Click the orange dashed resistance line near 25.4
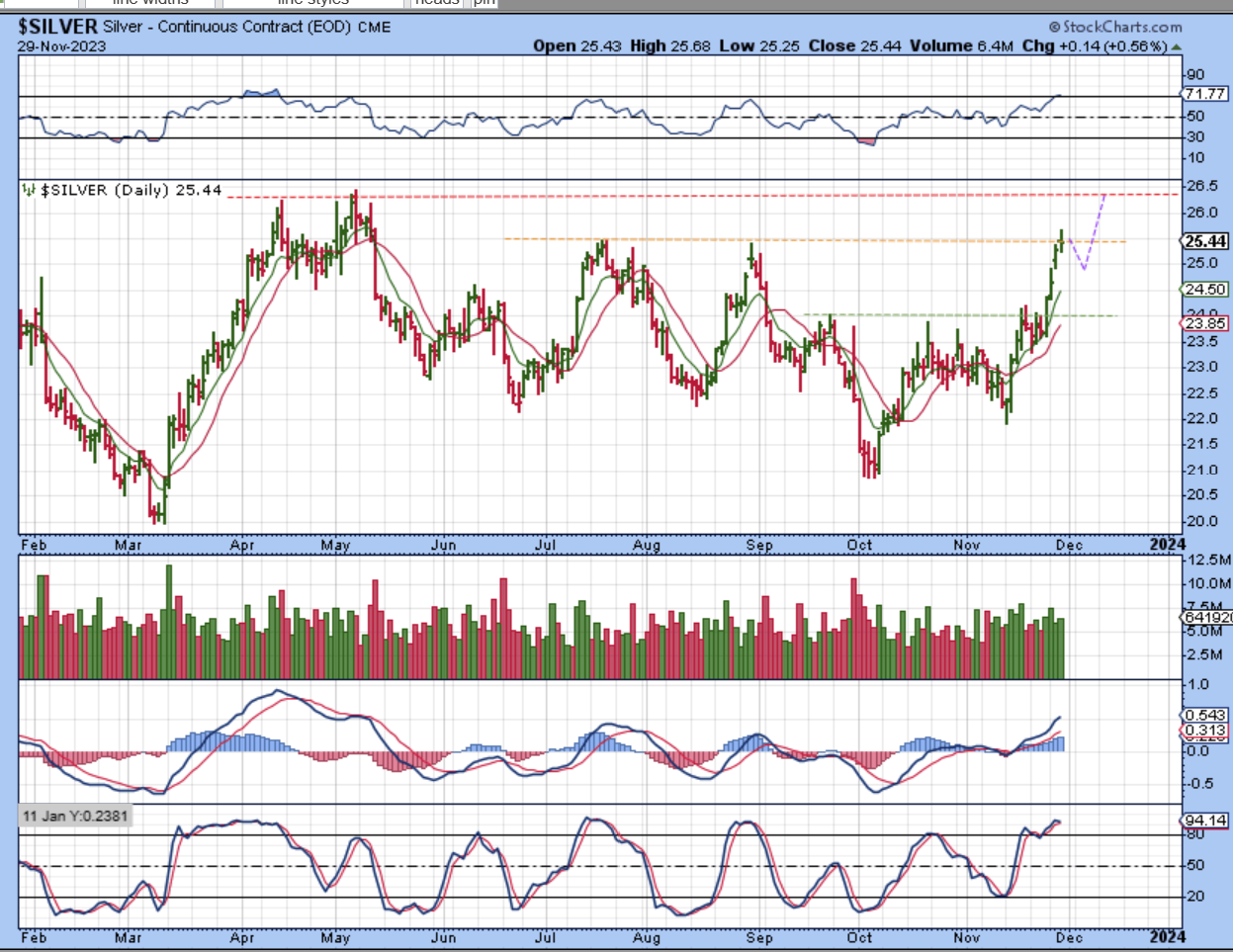Viewport: 1234px width, 952px height. point(814,240)
